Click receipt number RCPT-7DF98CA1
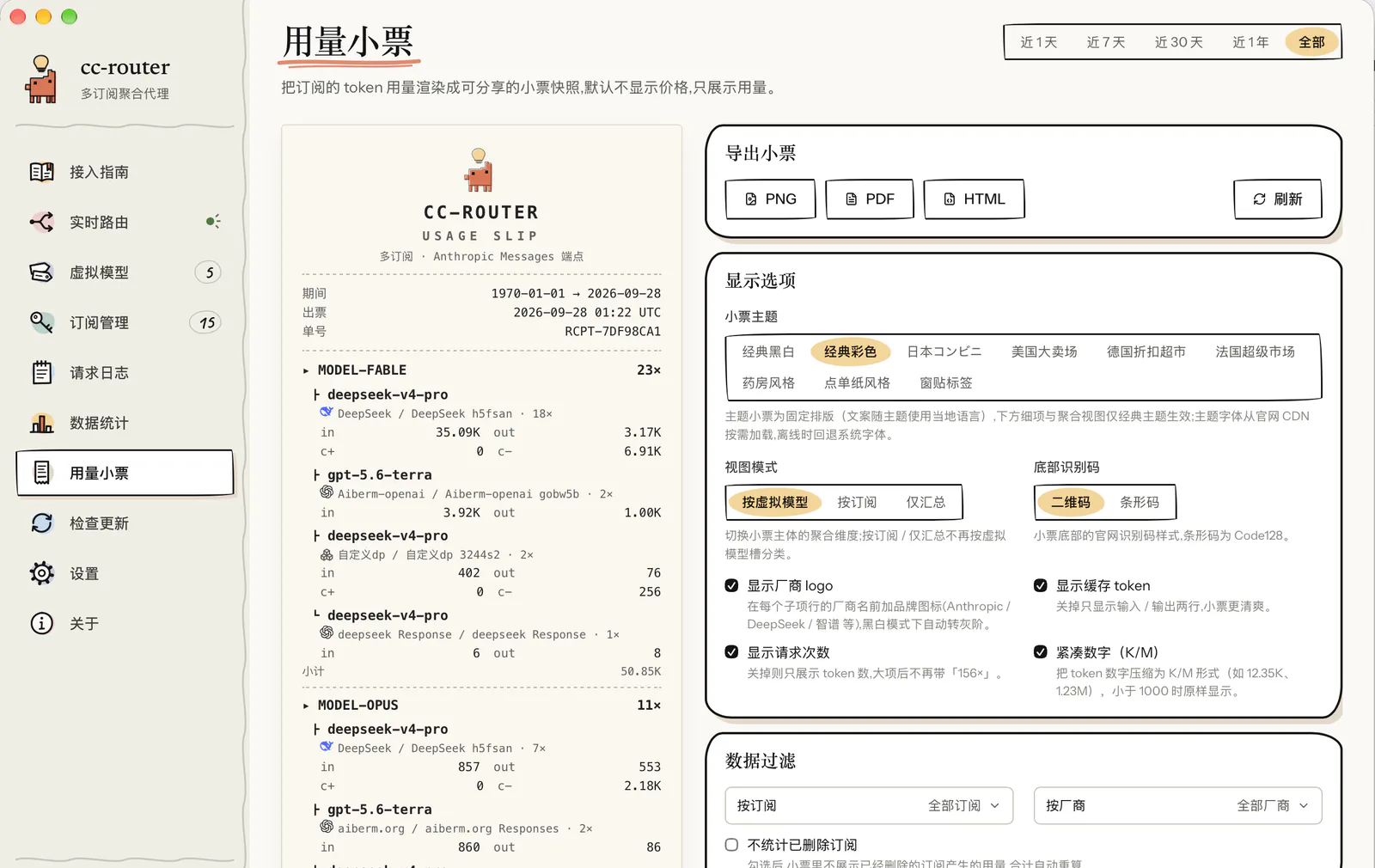 [613, 332]
